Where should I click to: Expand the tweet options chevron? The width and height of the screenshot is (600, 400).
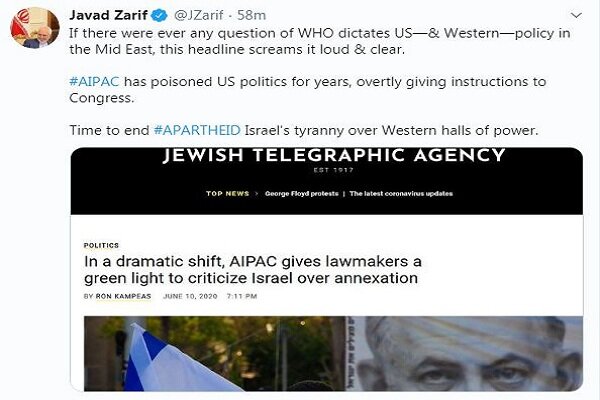pyautogui.click(x=576, y=15)
